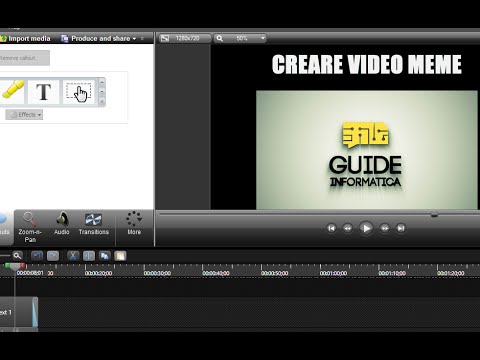Click timeline ruler at 00:00:50;00

pos(275,273)
